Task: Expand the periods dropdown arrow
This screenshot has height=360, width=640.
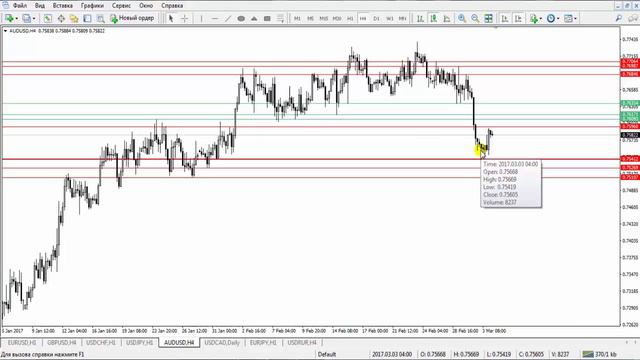Action: pyautogui.click(x=558, y=19)
